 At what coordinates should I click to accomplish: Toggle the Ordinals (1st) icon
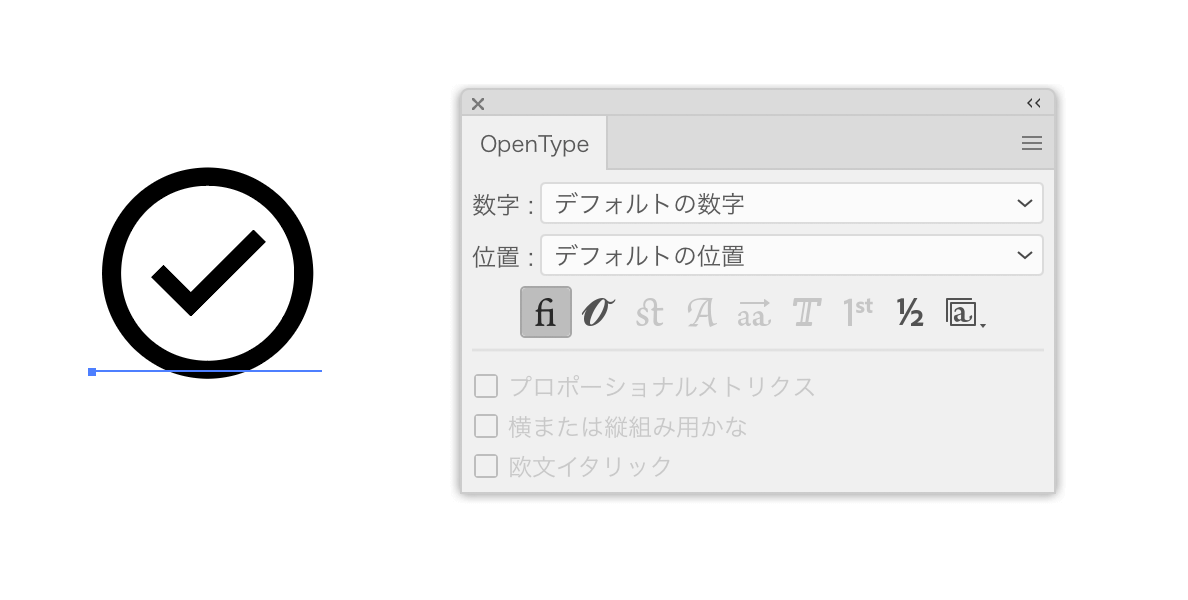pyautogui.click(x=858, y=312)
